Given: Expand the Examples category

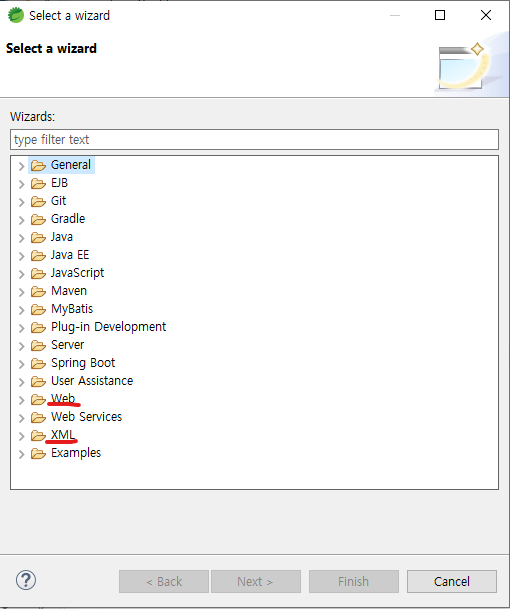Looking at the screenshot, I should point(21,454).
